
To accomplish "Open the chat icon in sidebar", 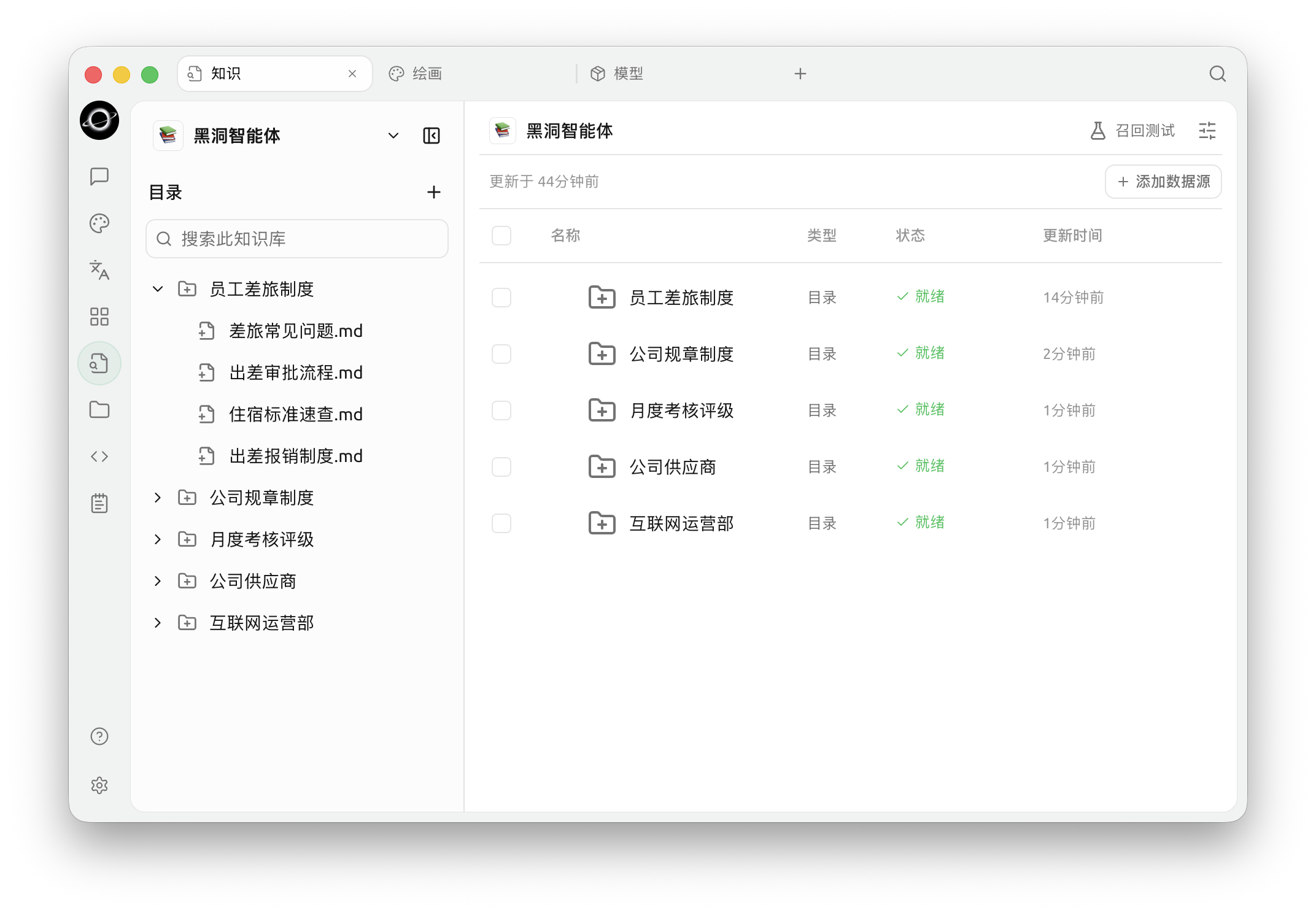I will [x=99, y=177].
